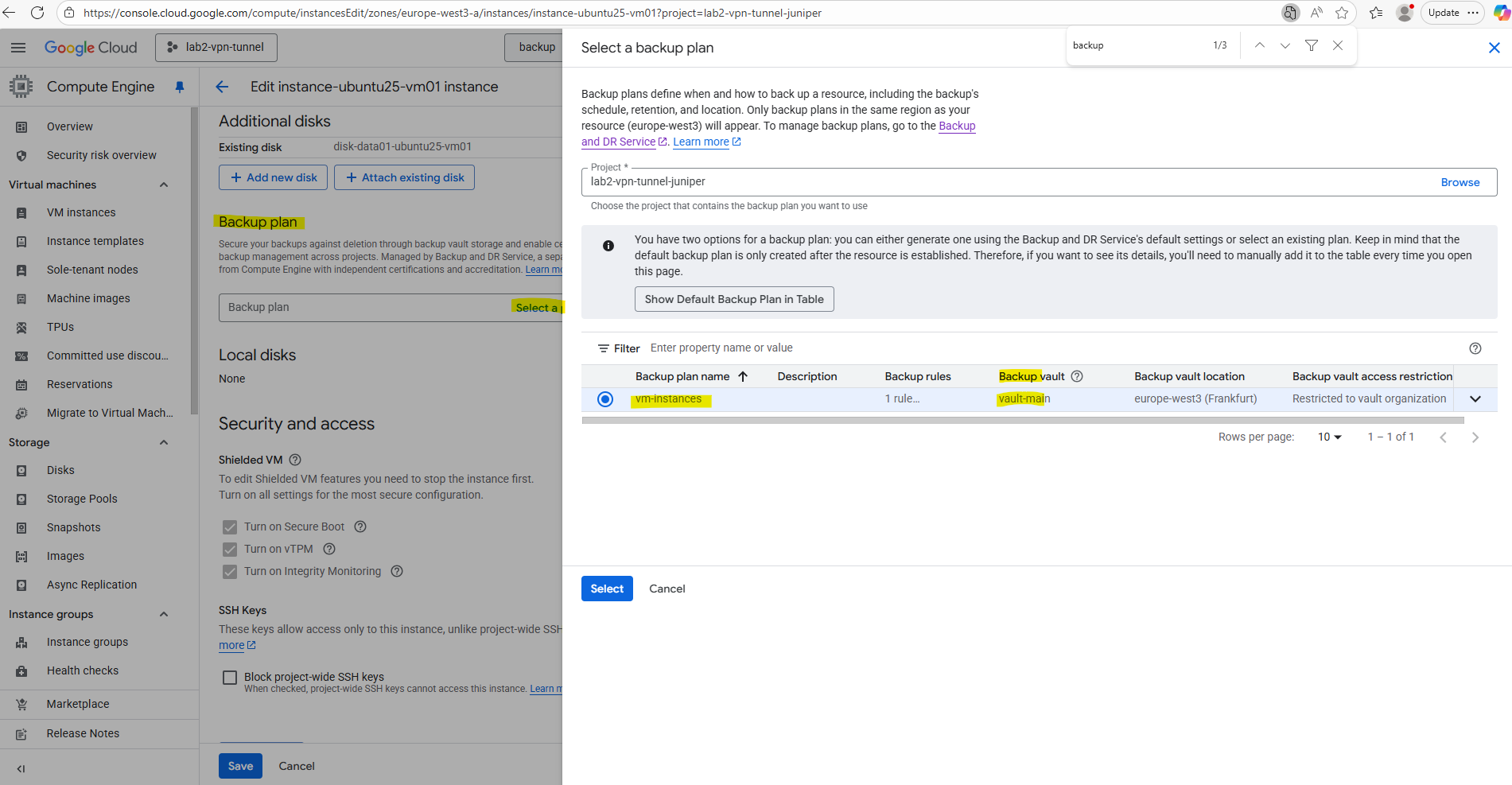1512x785 pixels.
Task: Open Snapshots in the Storage section
Action: pos(73,527)
